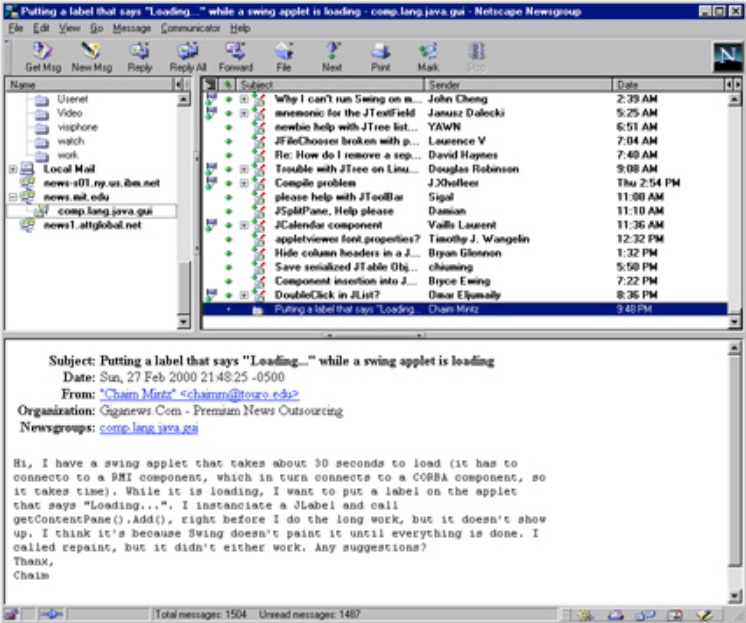The width and height of the screenshot is (746, 623).
Task: Open the Edit menu
Action: point(41,28)
